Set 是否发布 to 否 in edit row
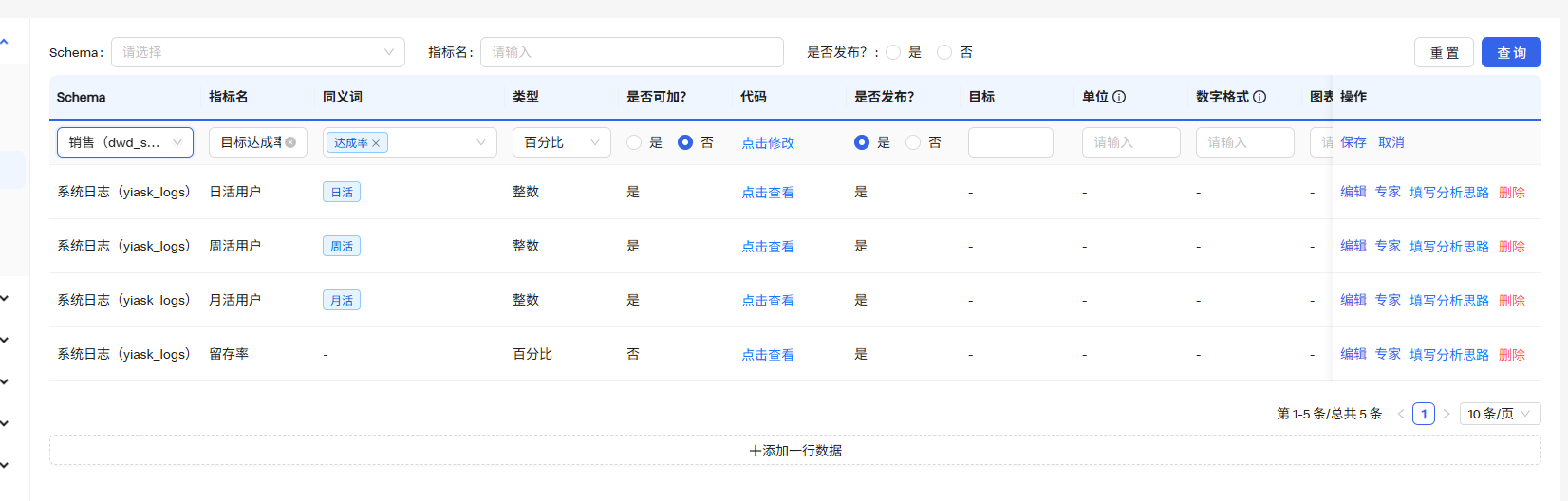 [x=913, y=142]
